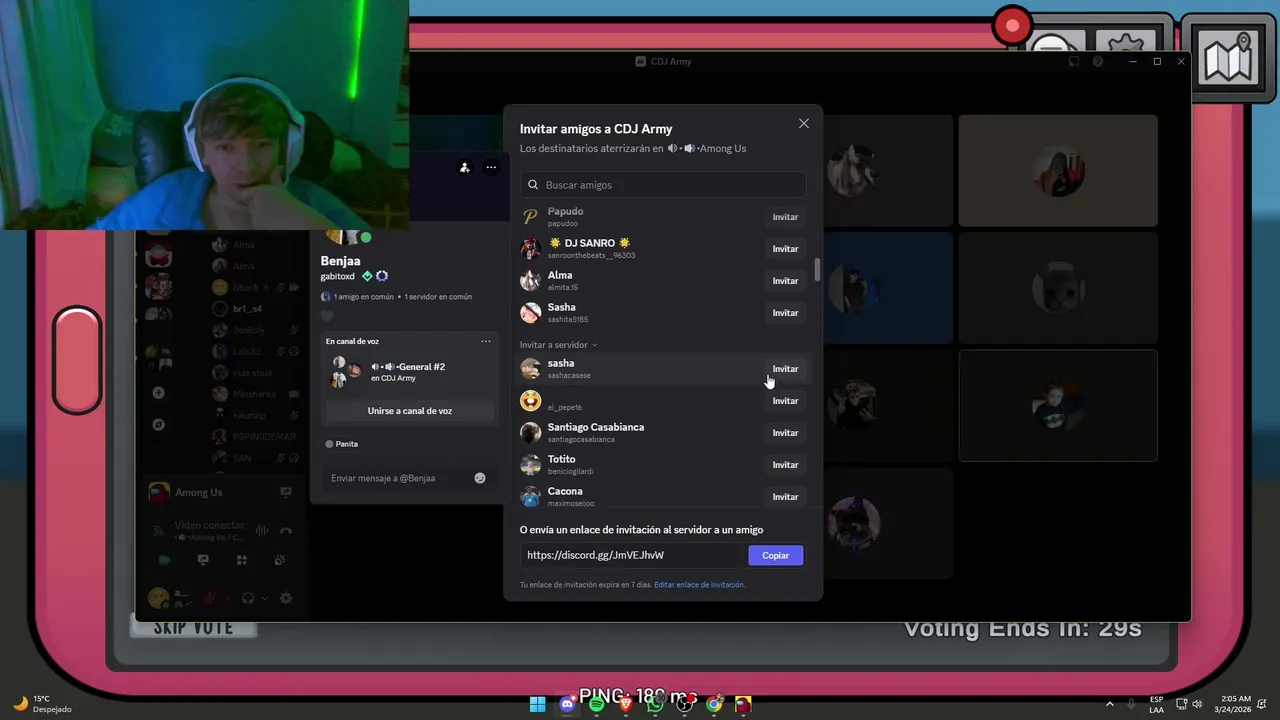Click the Buscar amigos search field
1280x720 pixels.
(x=663, y=185)
